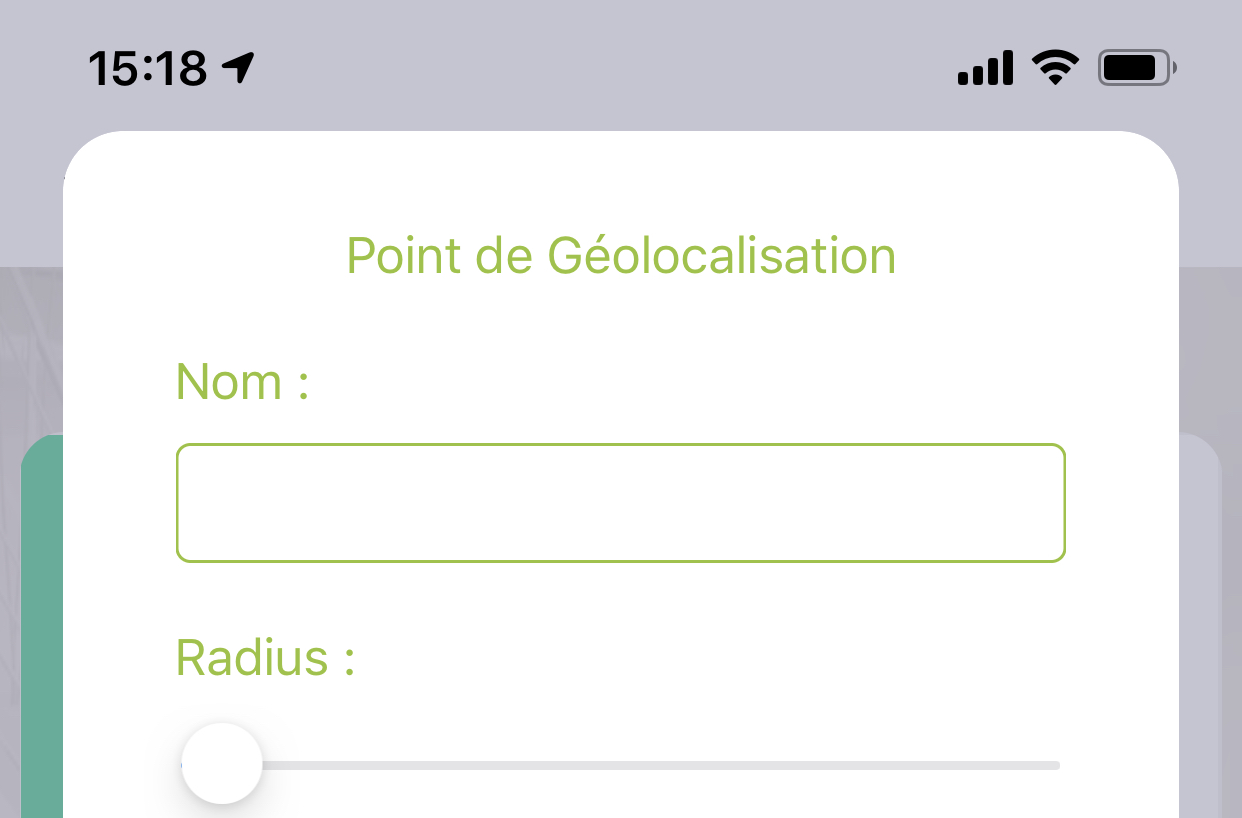Tap the battery indicator icon
This screenshot has height=818, width=1242.
[x=1137, y=69]
